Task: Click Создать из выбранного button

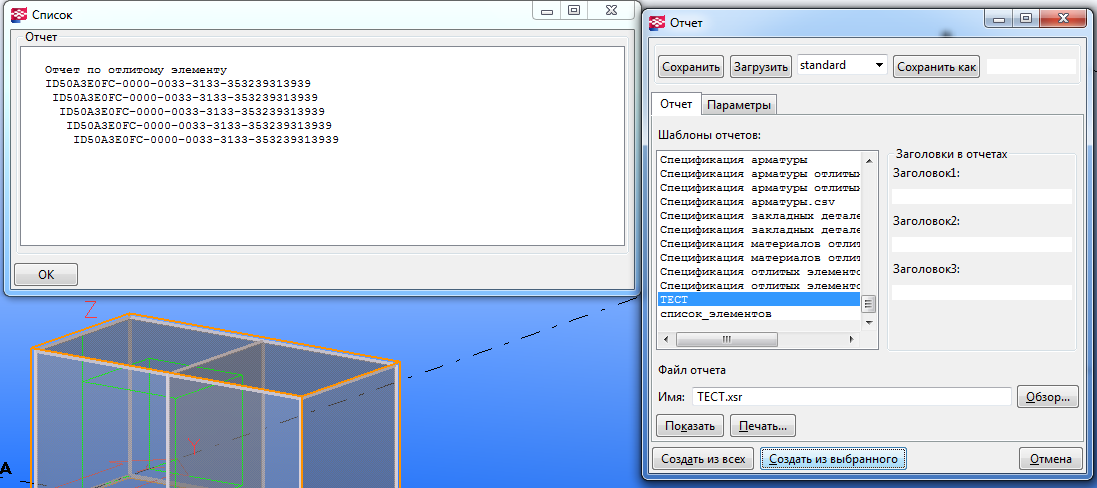Action: 833,459
